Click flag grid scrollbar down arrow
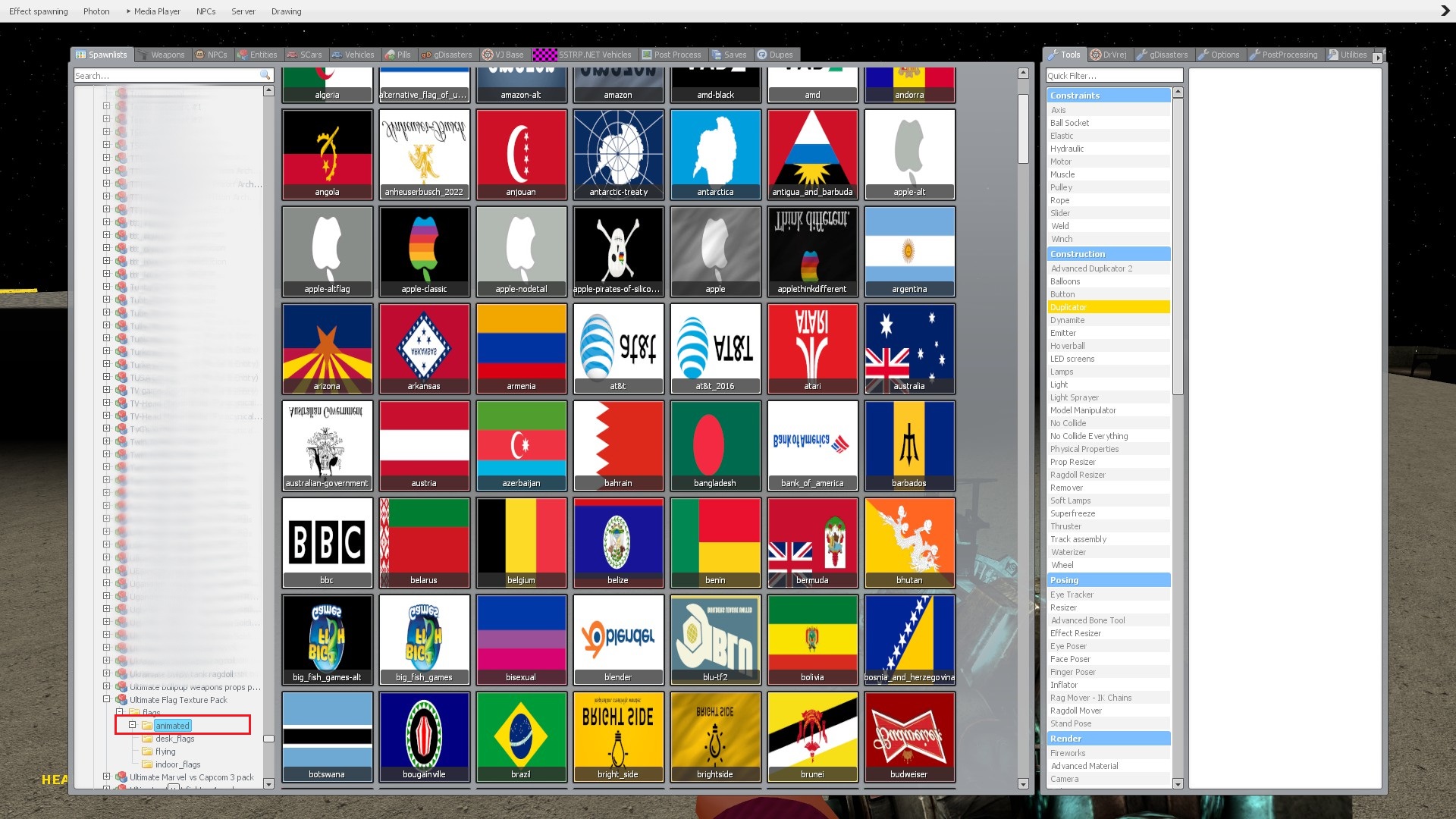1456x819 pixels. [x=1023, y=784]
